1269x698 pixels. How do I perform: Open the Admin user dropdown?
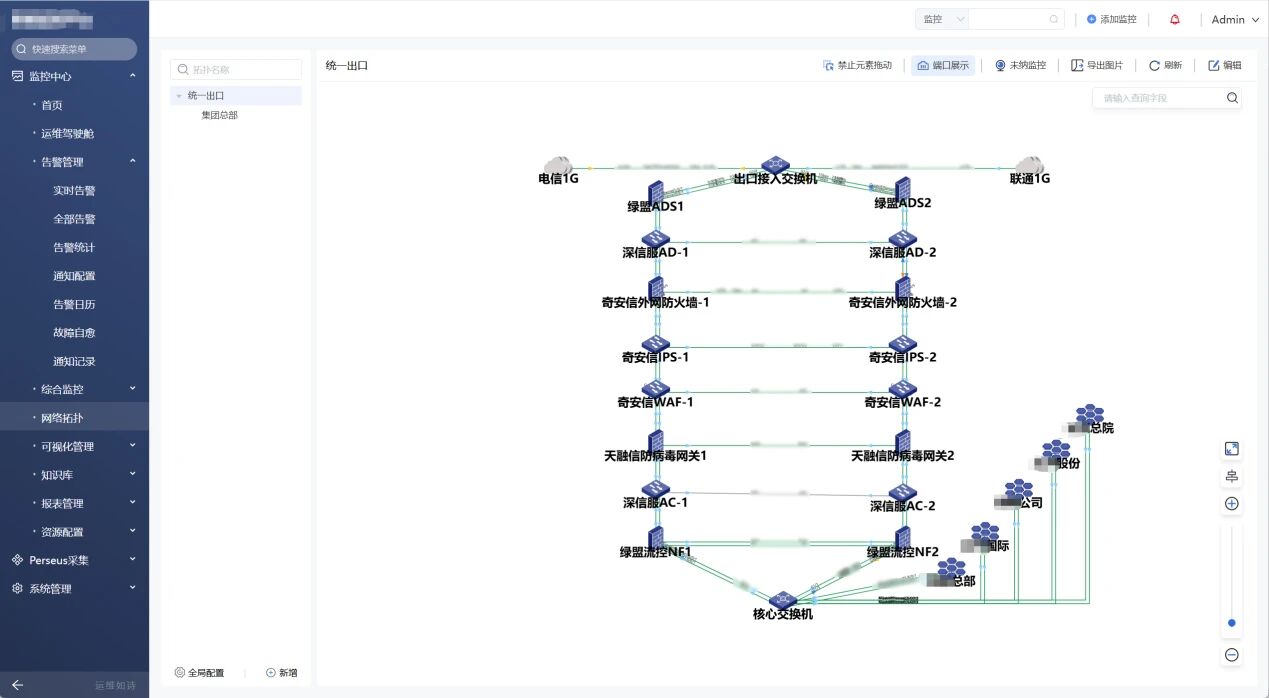tap(1234, 19)
